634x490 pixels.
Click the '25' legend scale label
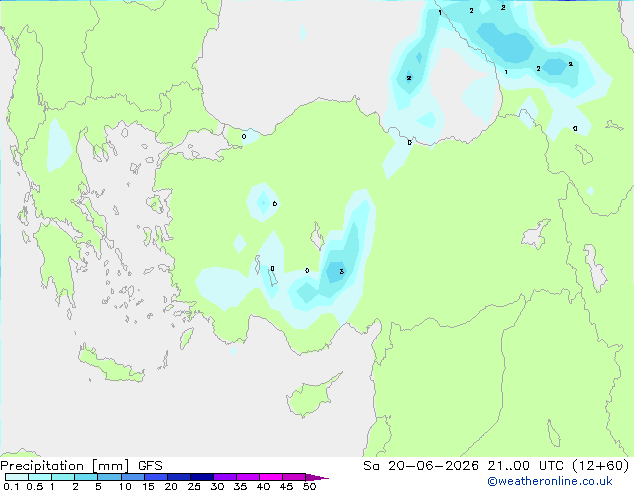[194, 486]
